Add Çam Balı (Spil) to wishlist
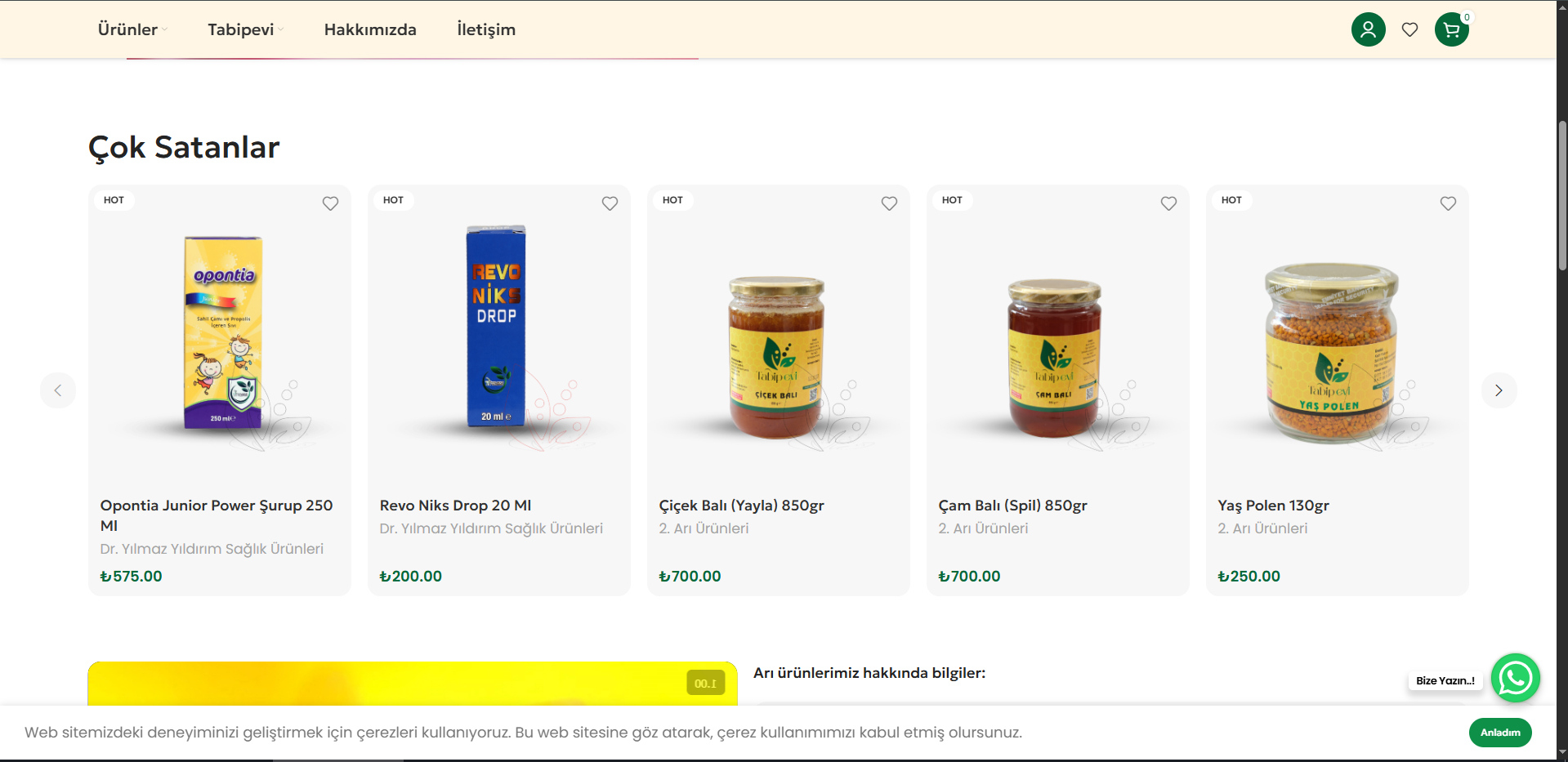The image size is (1568, 762). pyautogui.click(x=1168, y=203)
